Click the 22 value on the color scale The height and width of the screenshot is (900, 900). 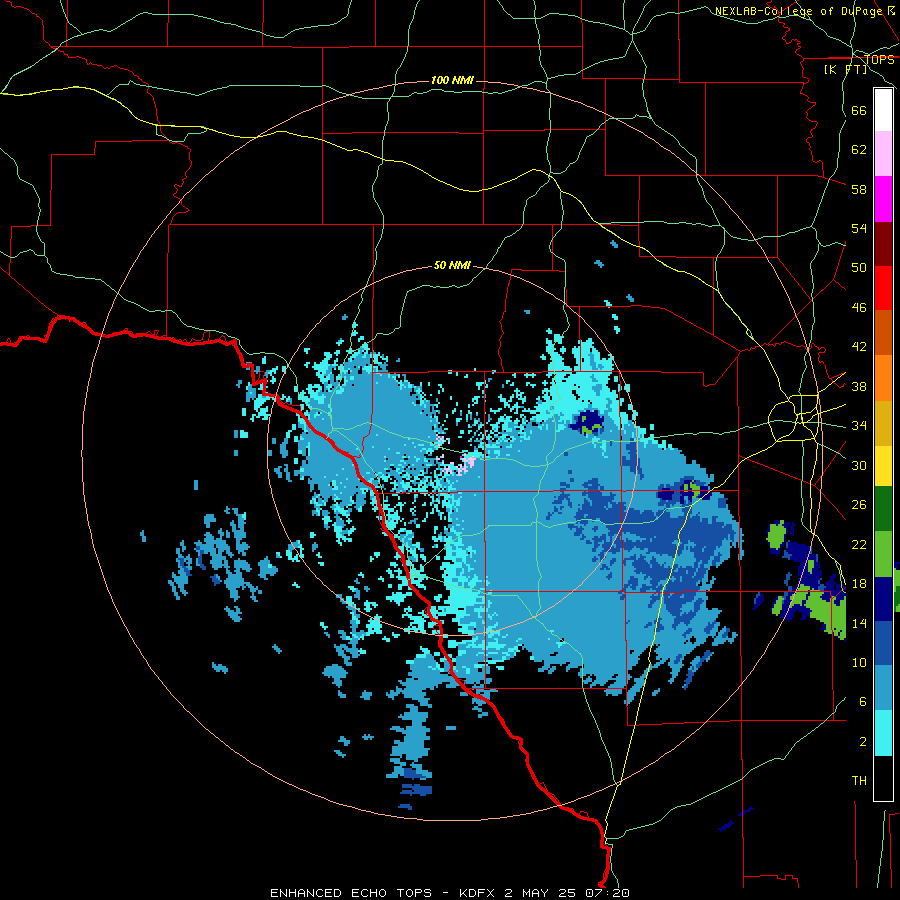[x=859, y=544]
